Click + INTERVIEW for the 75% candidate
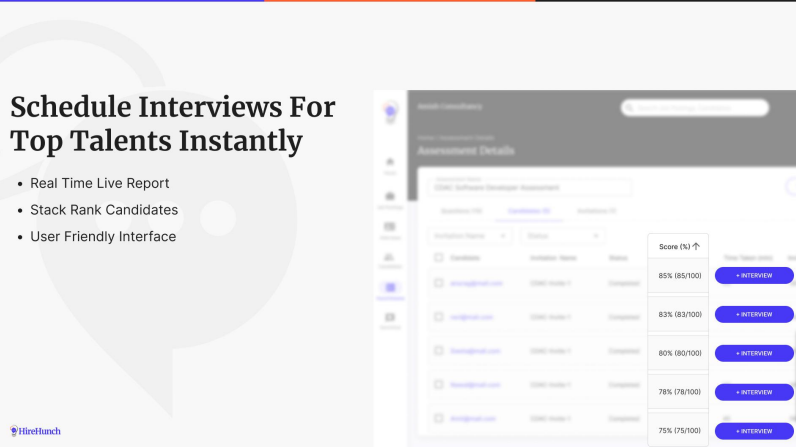The image size is (796, 447). click(754, 431)
